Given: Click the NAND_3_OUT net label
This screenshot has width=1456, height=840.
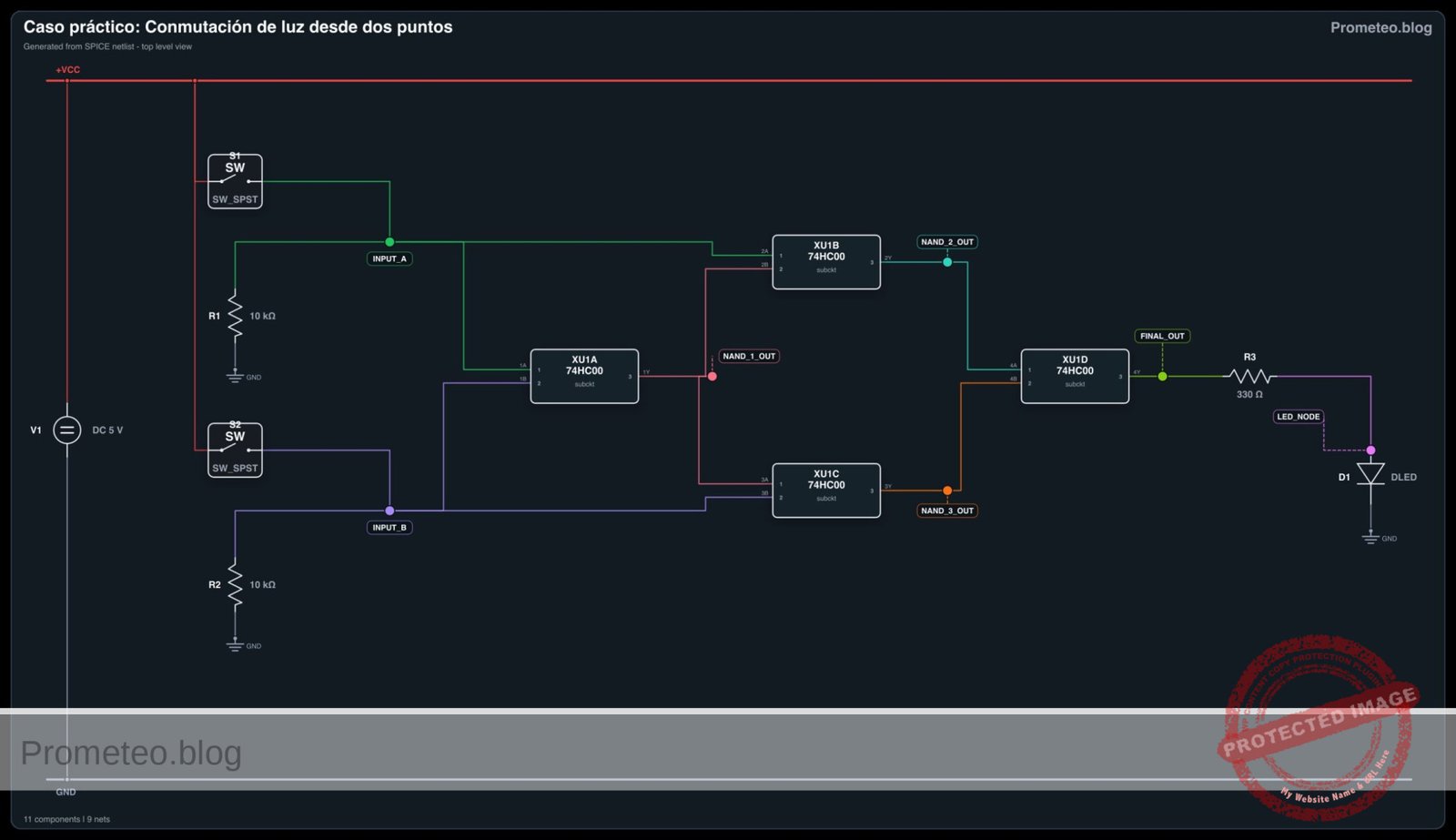Looking at the screenshot, I should coord(947,511).
